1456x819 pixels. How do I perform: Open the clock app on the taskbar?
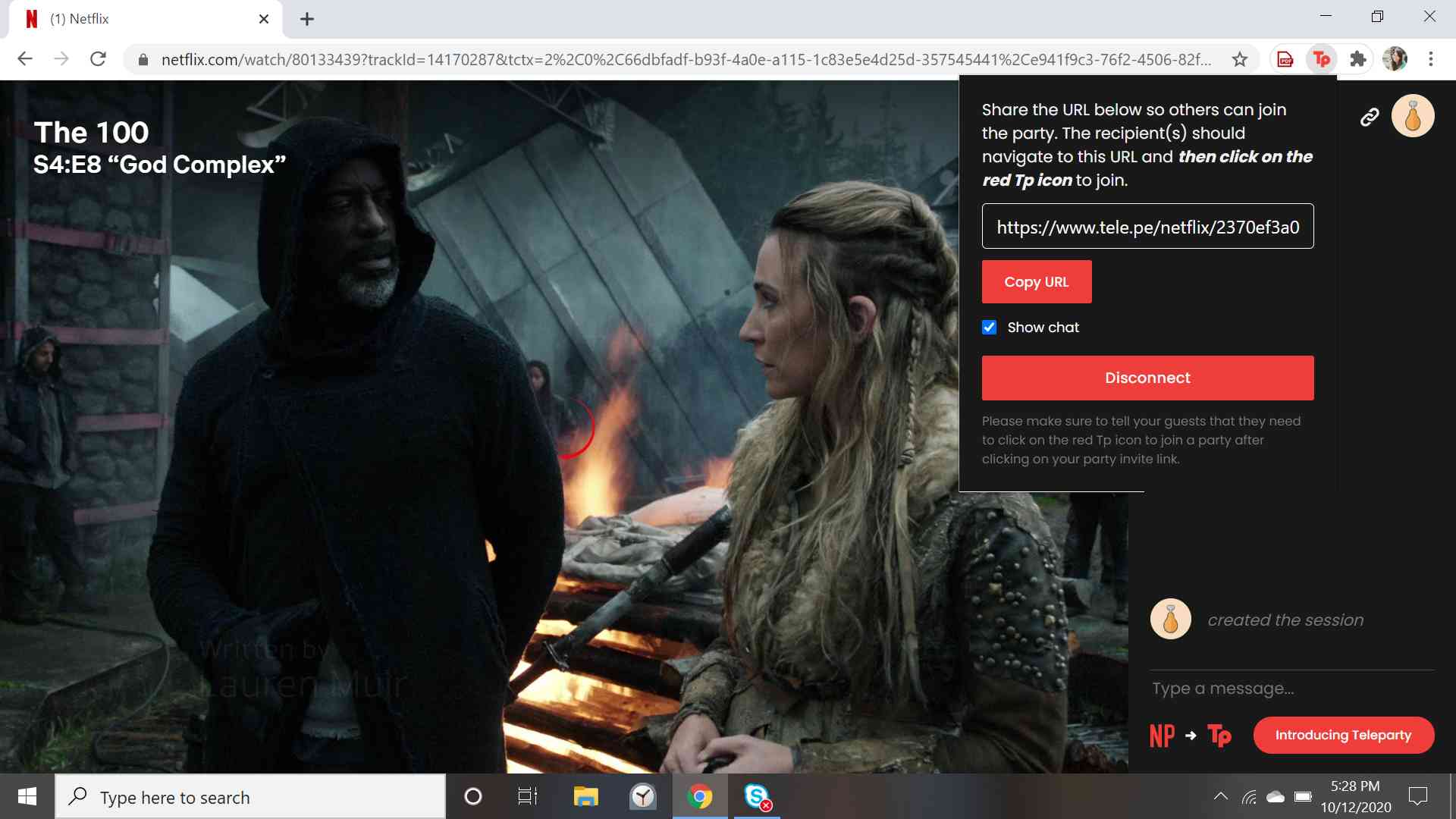coord(643,796)
